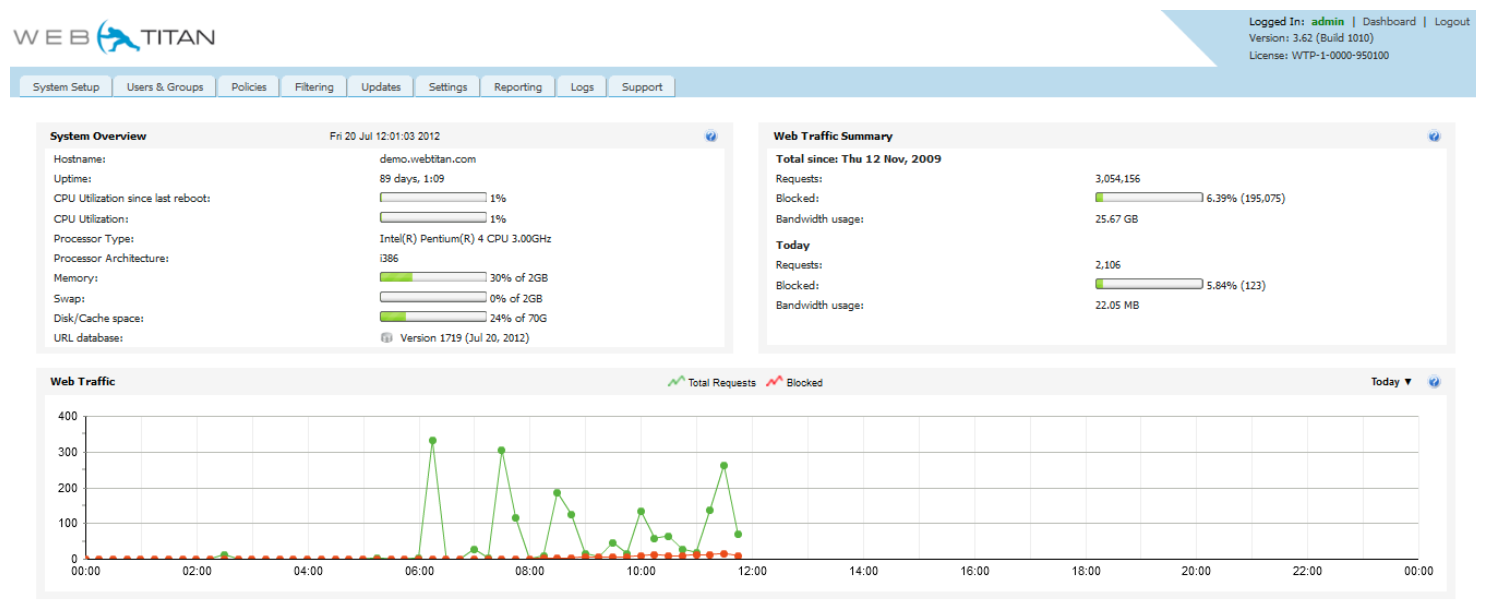Switch to the Users & Groups tab

point(165,87)
